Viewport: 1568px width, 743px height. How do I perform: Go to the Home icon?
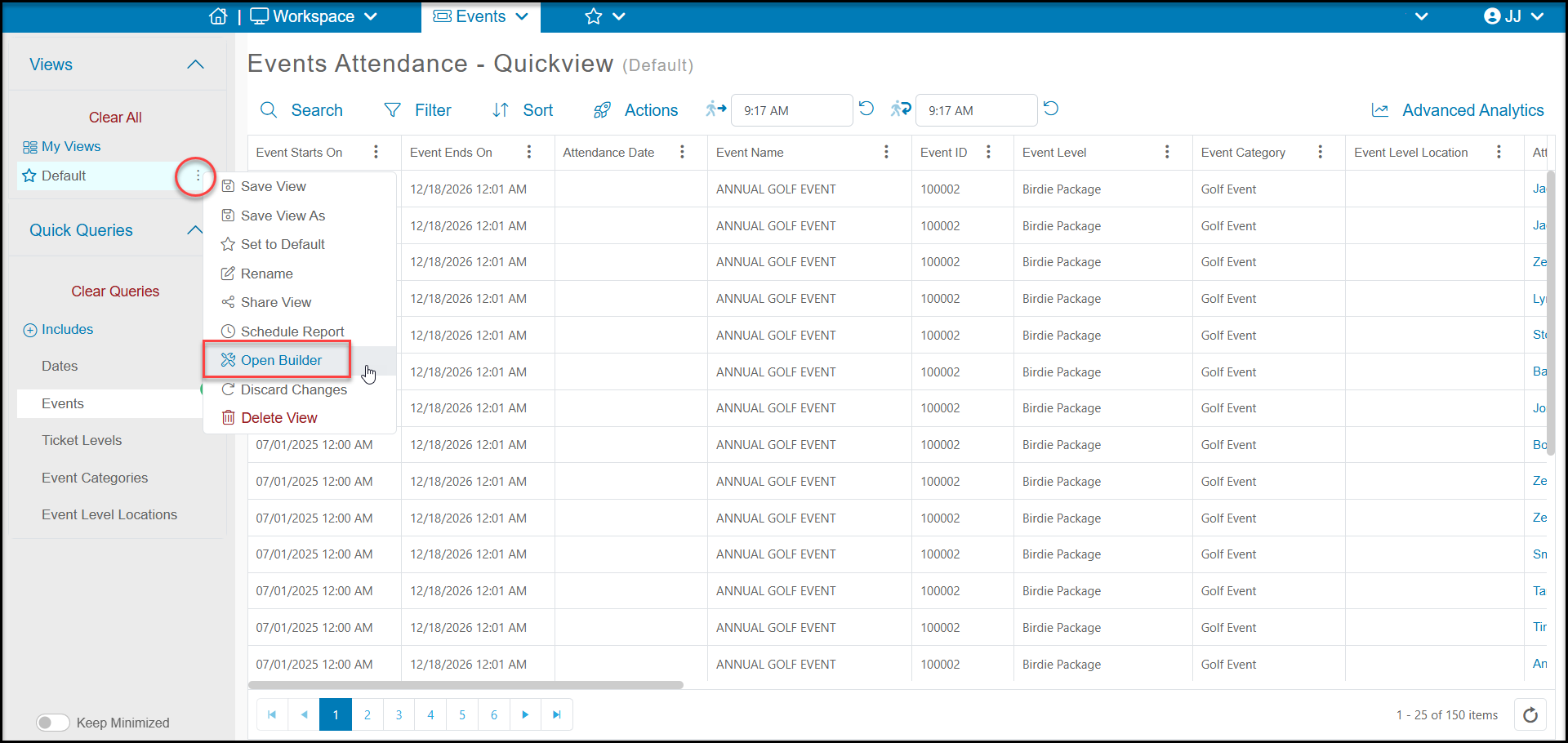[218, 16]
